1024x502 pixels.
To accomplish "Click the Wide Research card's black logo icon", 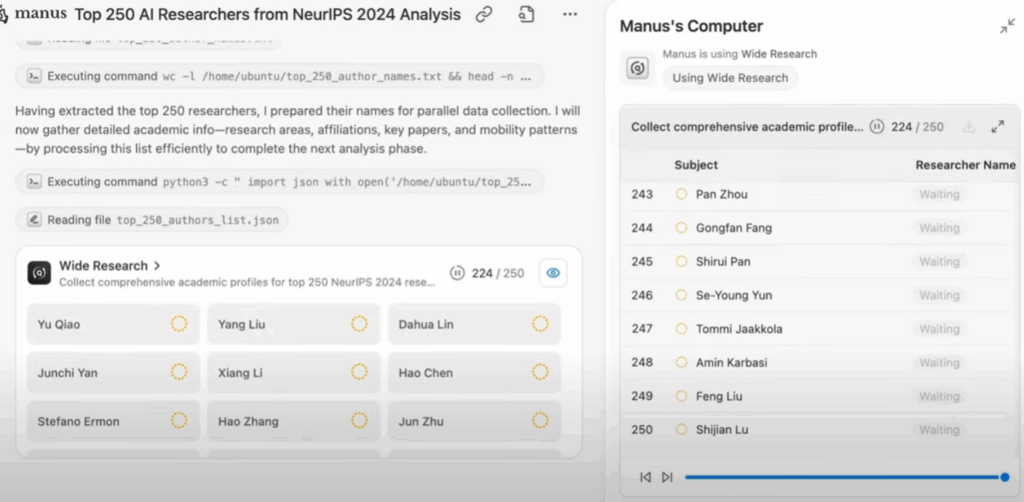I will click(39, 273).
